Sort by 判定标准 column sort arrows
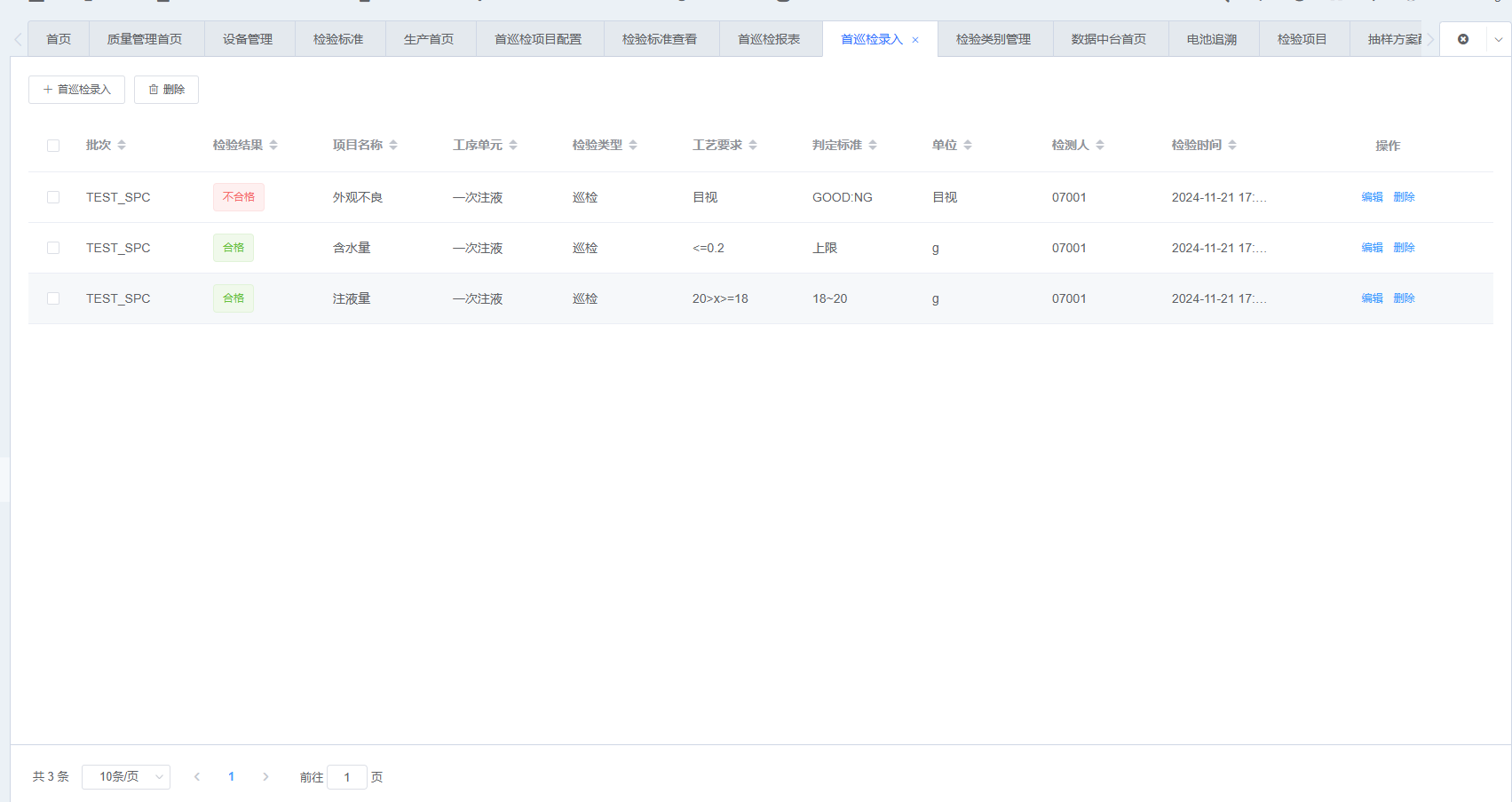Image resolution: width=1512 pixels, height=802 pixels. tap(873, 145)
